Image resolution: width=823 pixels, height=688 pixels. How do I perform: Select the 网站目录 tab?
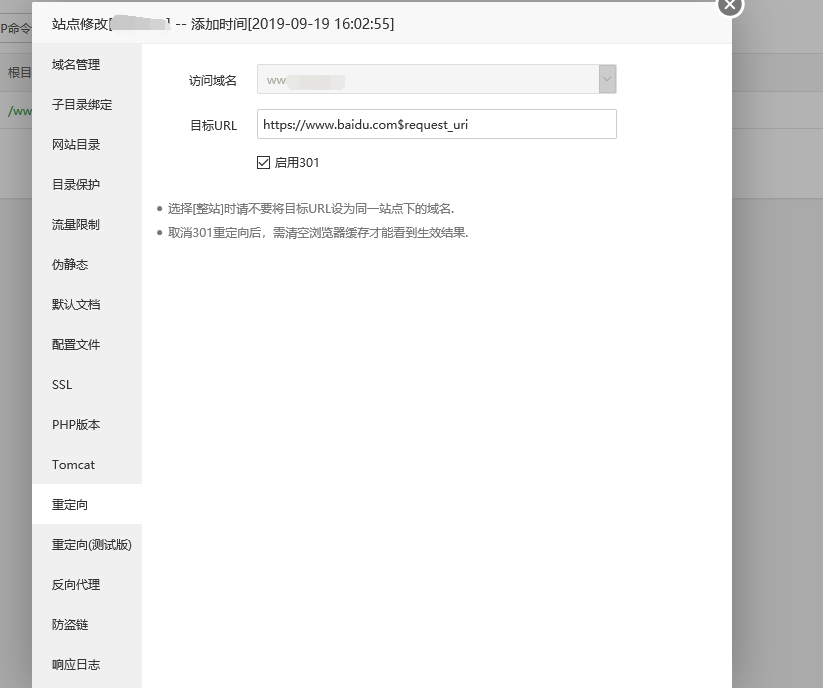pos(87,144)
